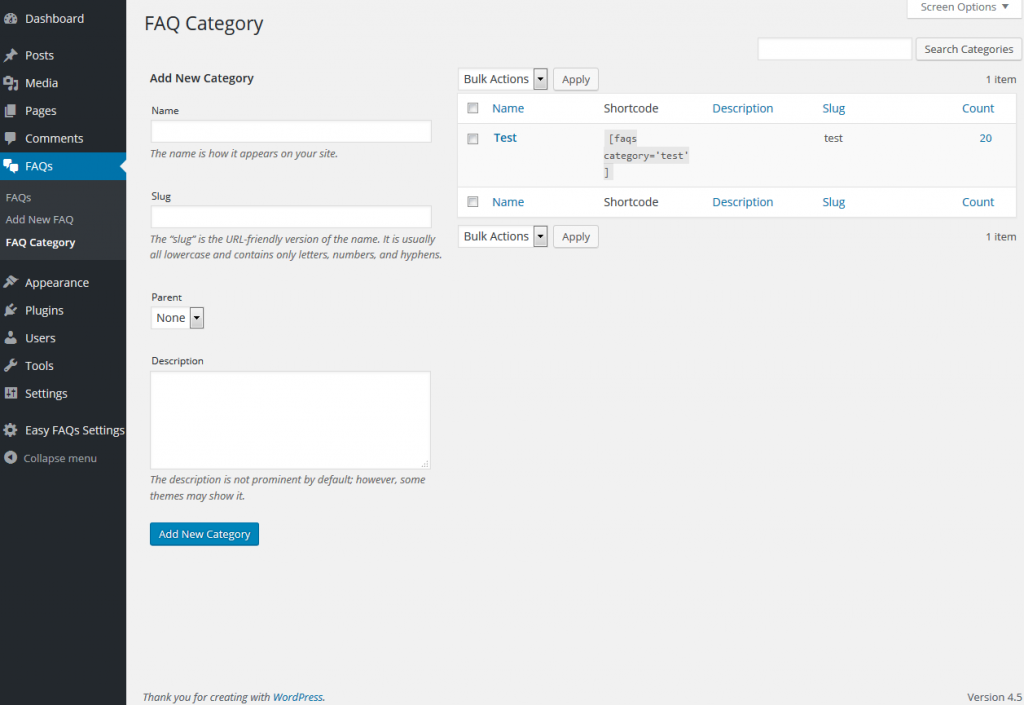The height and width of the screenshot is (705, 1024).
Task: Click the Media icon in sidebar
Action: click(11, 83)
